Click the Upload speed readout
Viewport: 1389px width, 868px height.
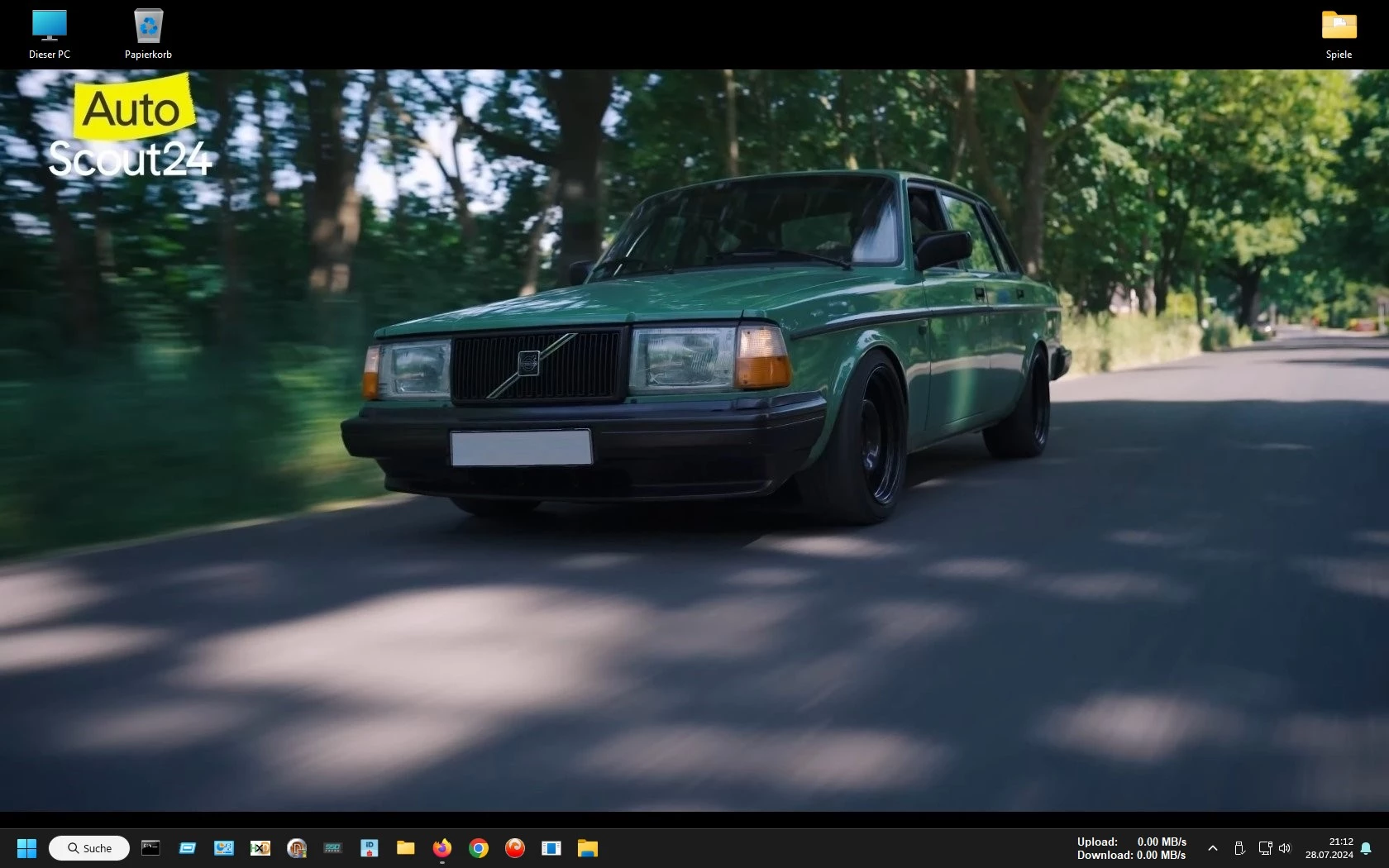(x=1131, y=842)
